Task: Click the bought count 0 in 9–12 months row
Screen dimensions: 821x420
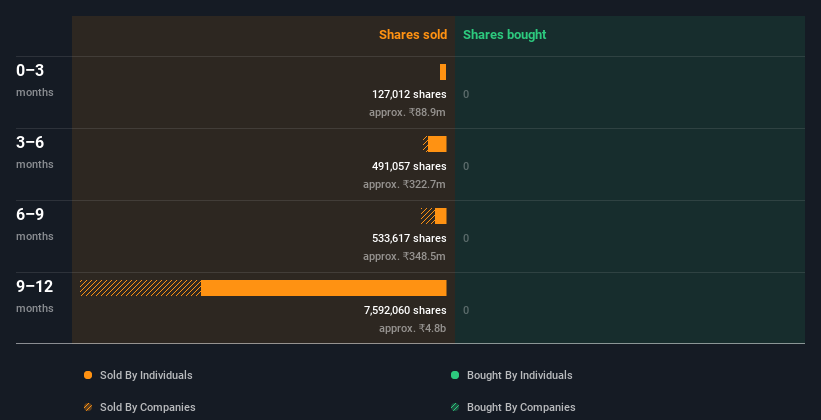Action: (466, 311)
